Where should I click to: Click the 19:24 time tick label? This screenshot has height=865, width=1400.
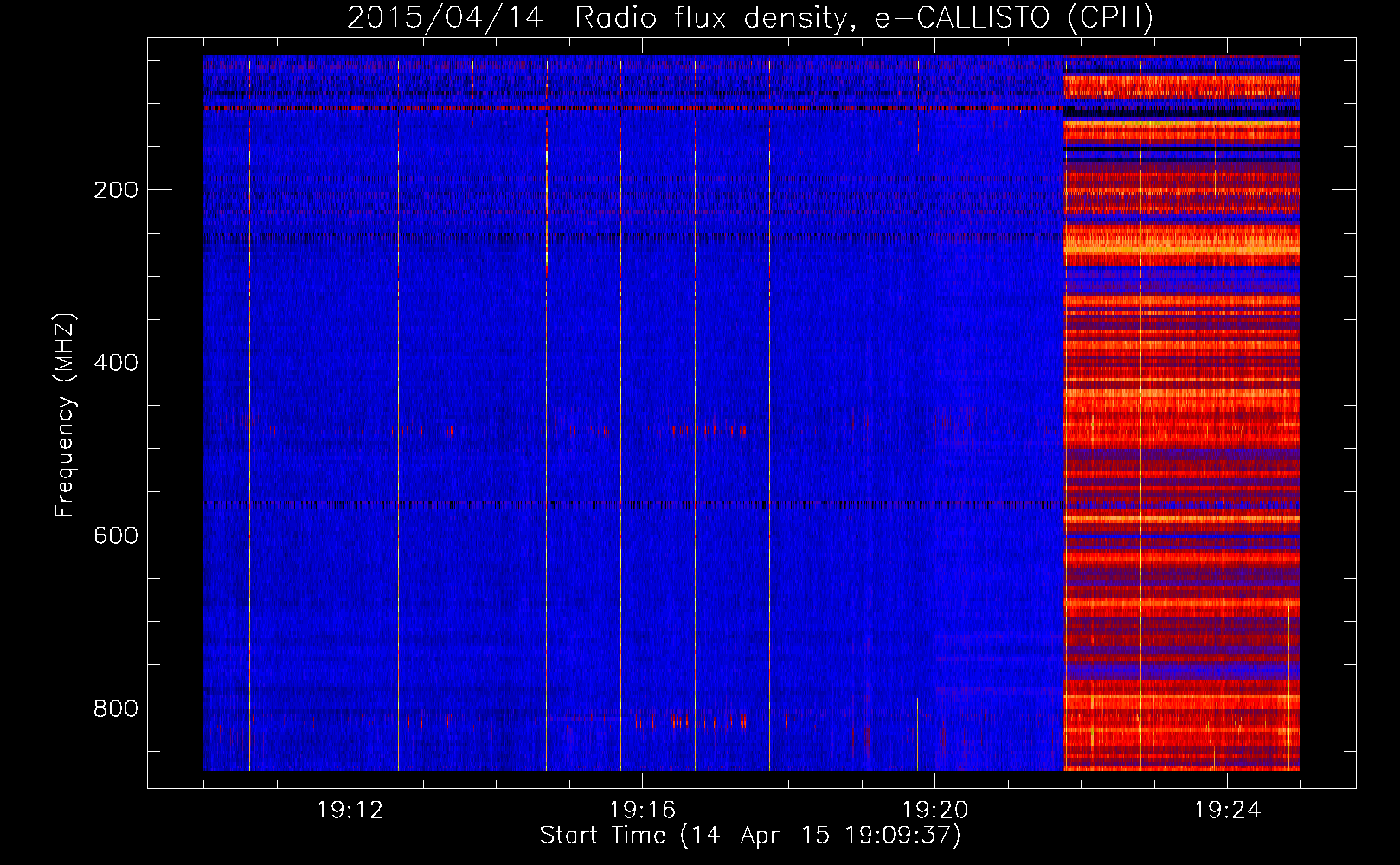coord(1227,811)
